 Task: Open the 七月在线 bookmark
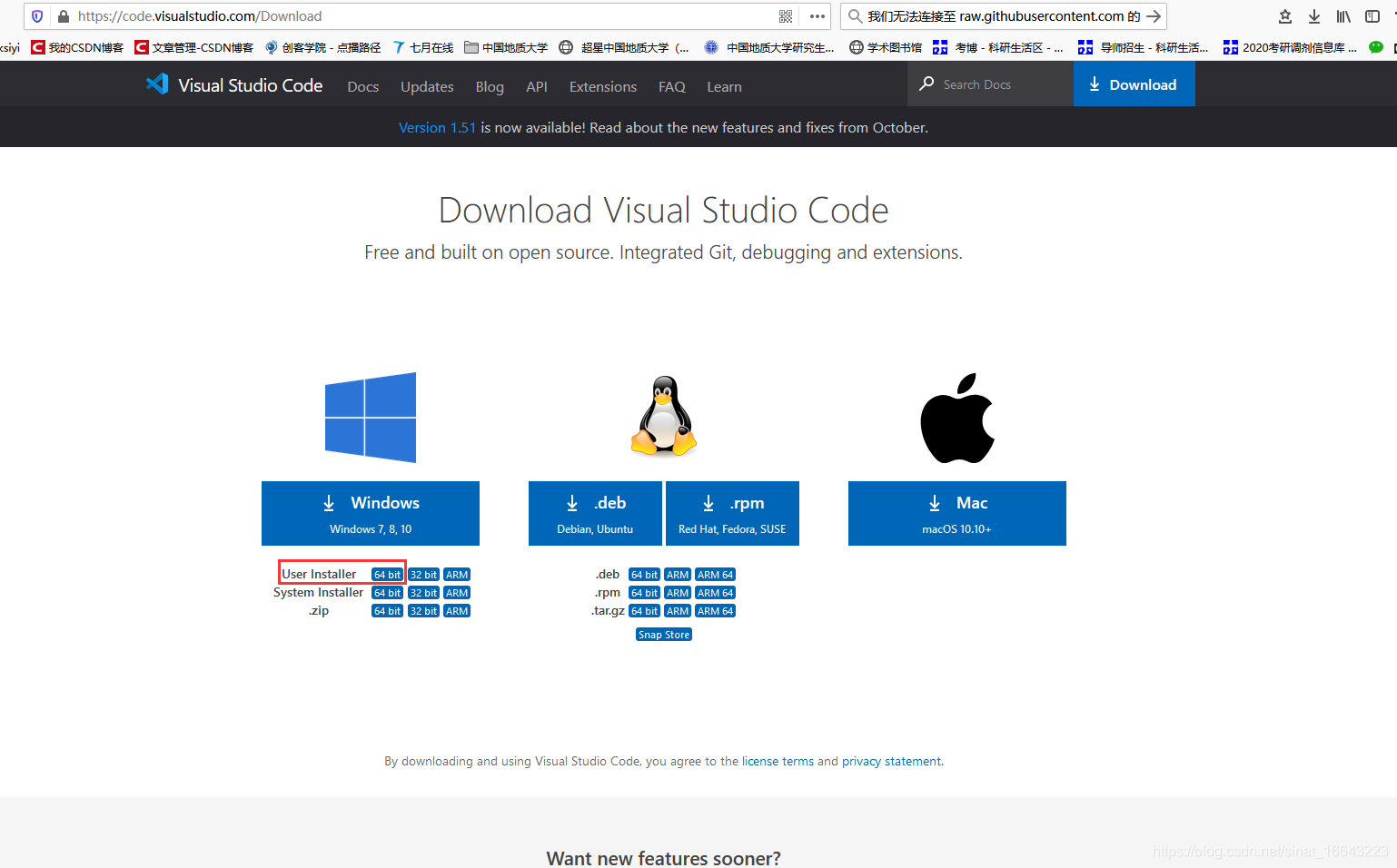[423, 47]
